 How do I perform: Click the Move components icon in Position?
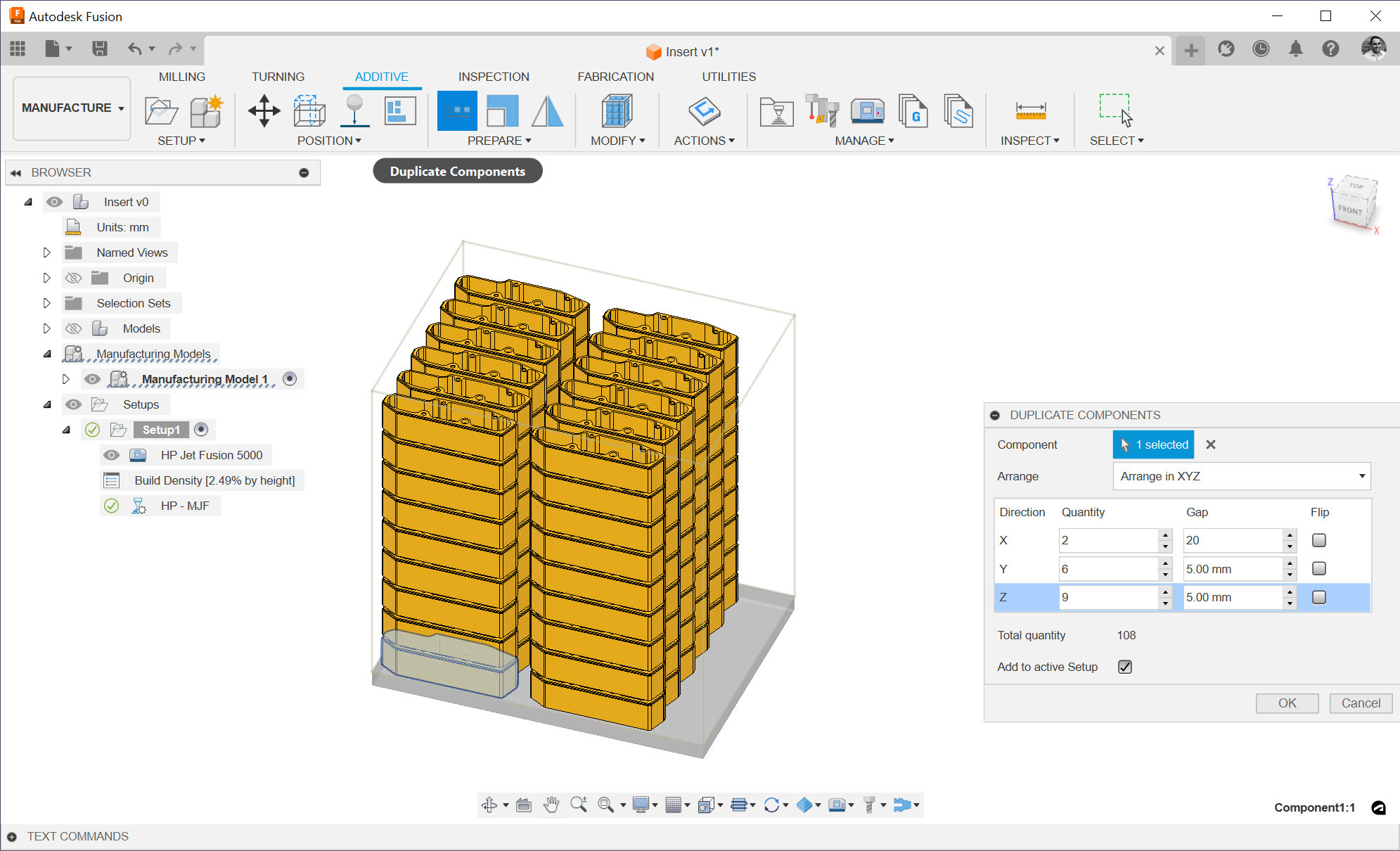(x=264, y=110)
